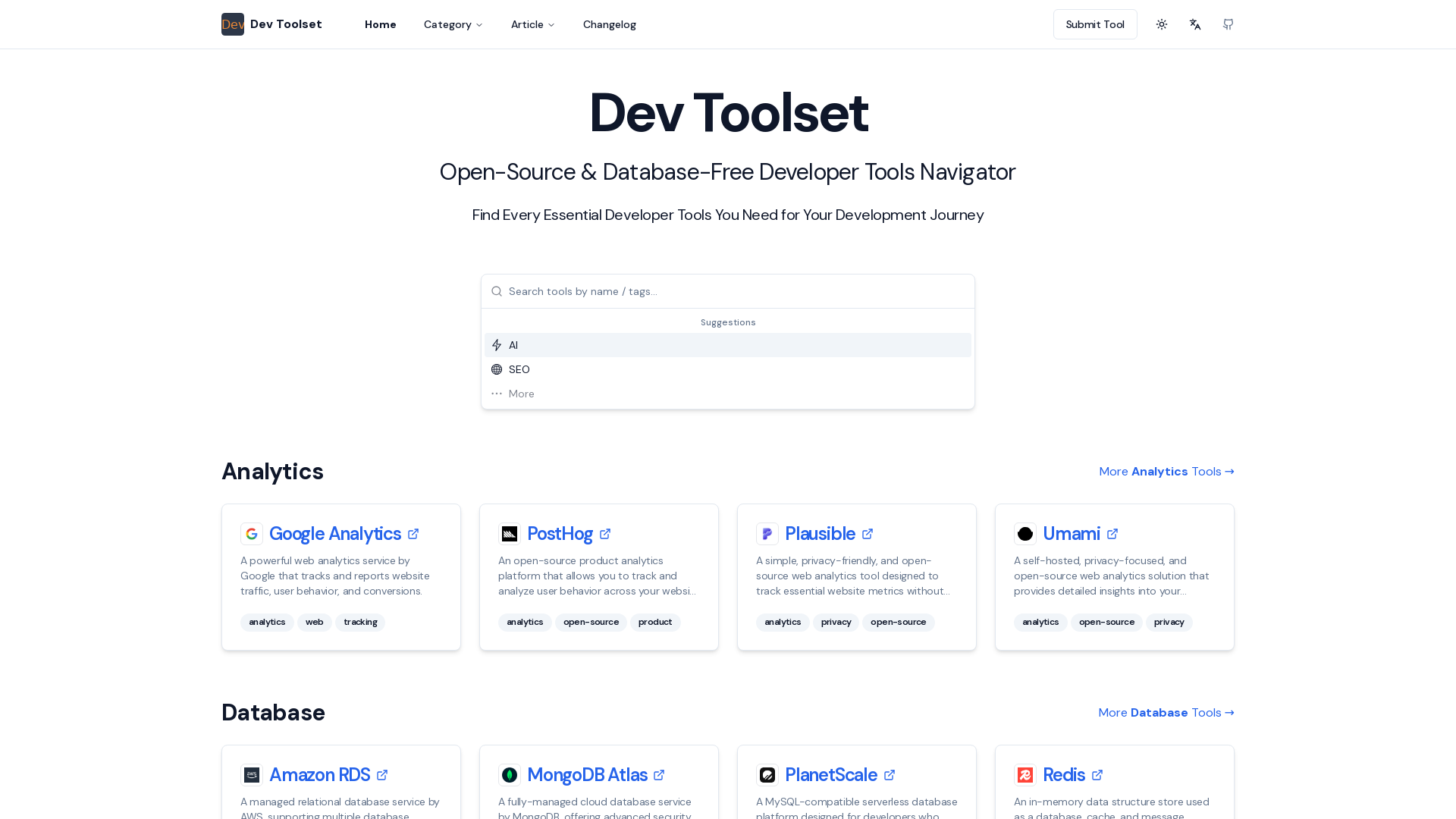Image resolution: width=1456 pixels, height=819 pixels.
Task: Click the Analytics section heading
Action: click(x=272, y=472)
